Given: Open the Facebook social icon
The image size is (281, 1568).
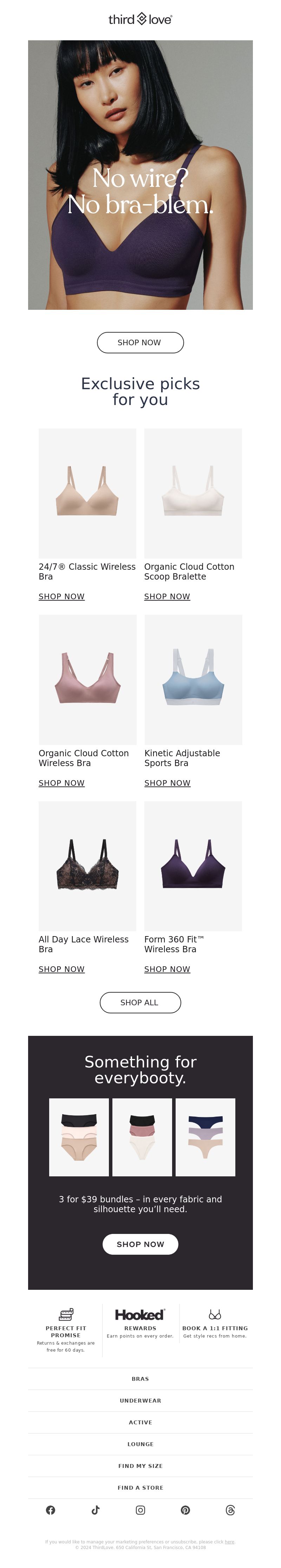Looking at the screenshot, I should pyautogui.click(x=51, y=1510).
